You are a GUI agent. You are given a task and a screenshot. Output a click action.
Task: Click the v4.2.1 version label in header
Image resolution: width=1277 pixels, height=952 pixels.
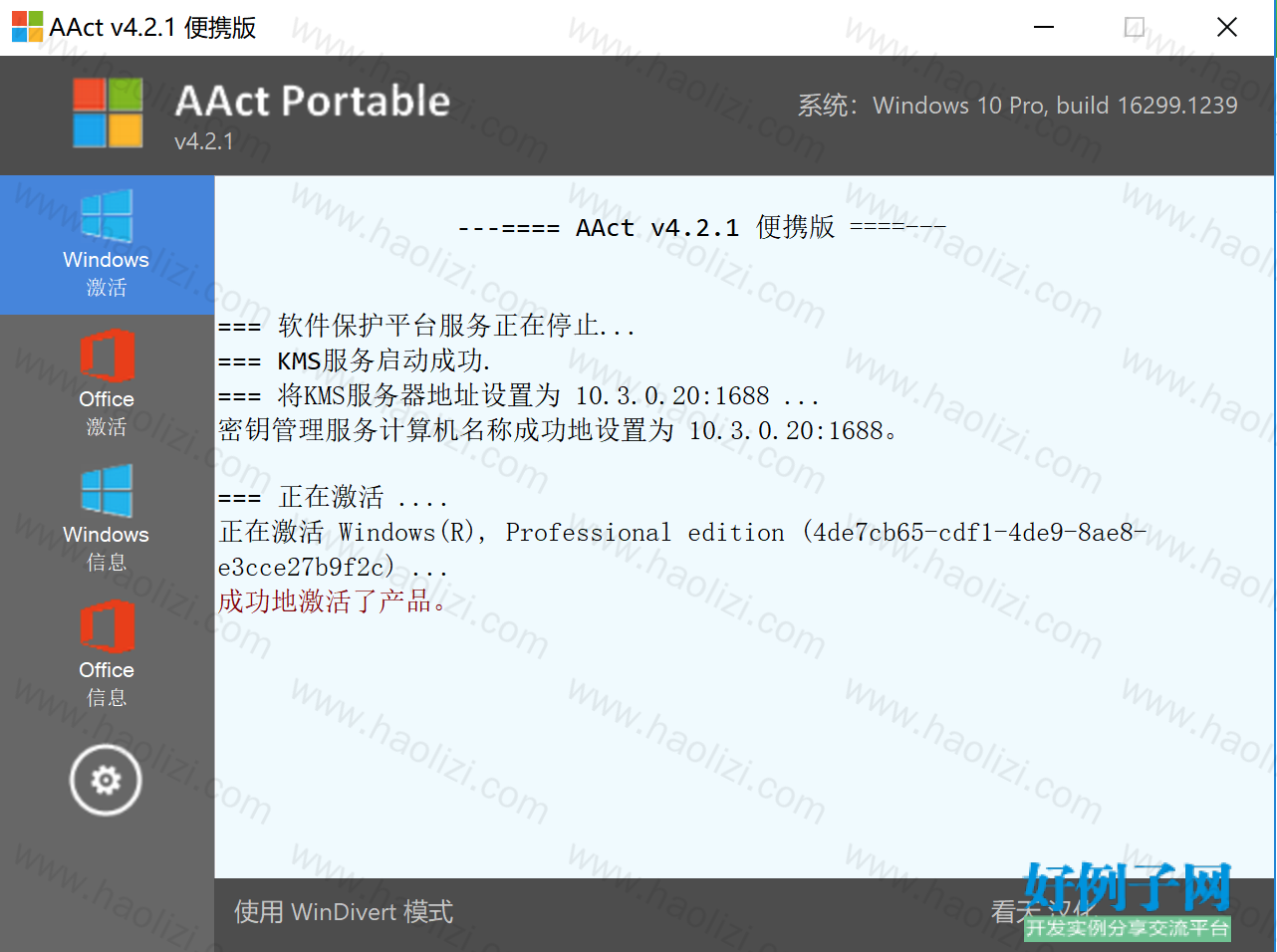[204, 141]
